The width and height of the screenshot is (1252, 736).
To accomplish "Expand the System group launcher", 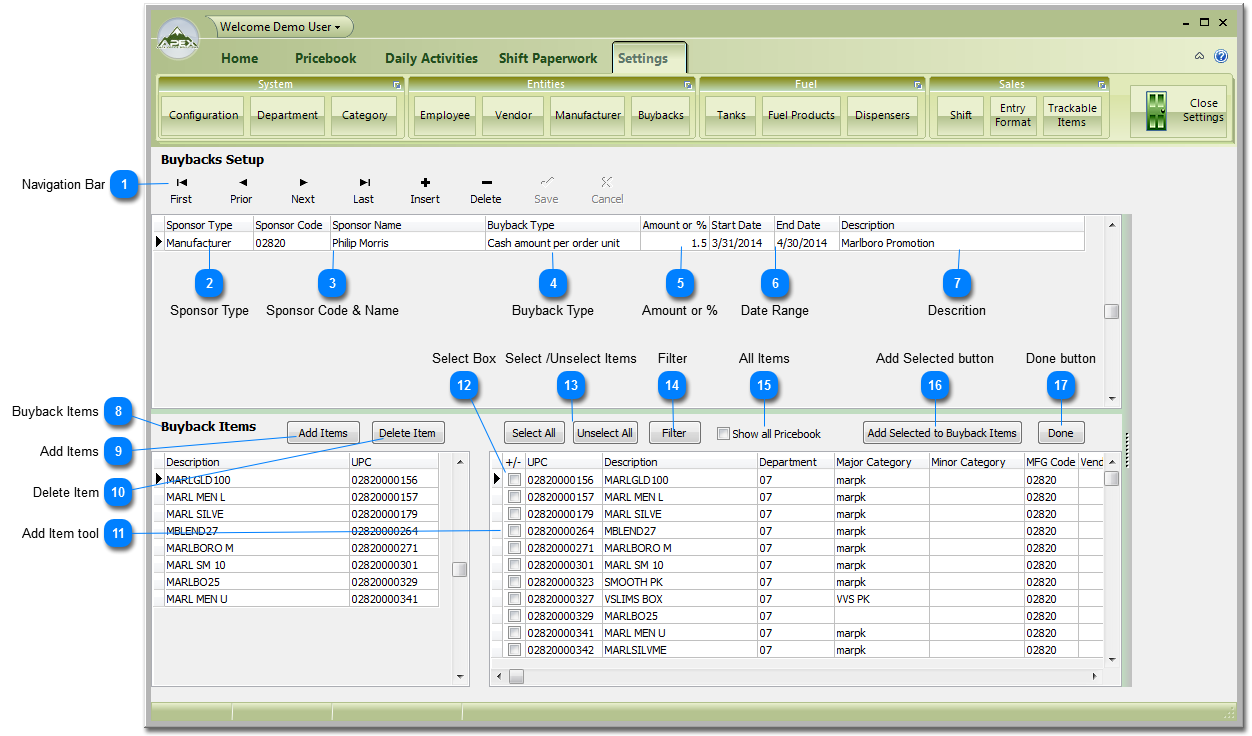I will [398, 85].
